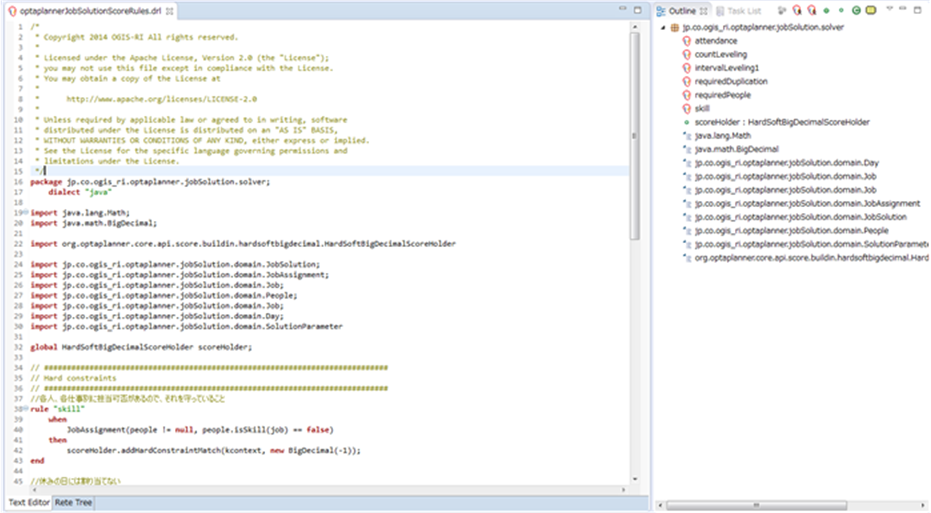Image resolution: width=931 pixels, height=513 pixels.
Task: Click the green global icon beside scoreHolder
Action: coord(687,122)
